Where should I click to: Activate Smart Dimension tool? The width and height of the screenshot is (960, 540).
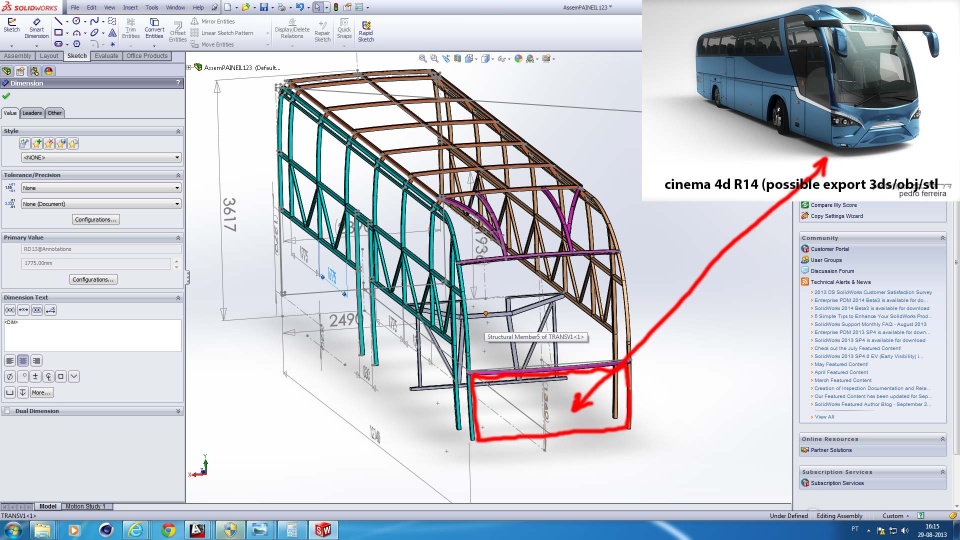click(36, 28)
